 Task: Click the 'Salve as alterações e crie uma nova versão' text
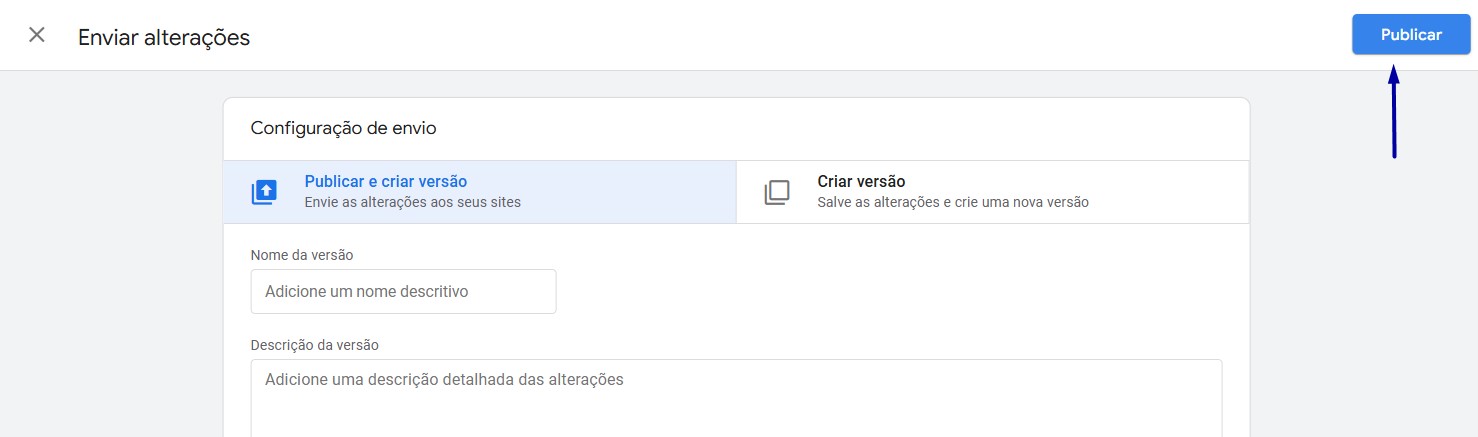point(953,202)
